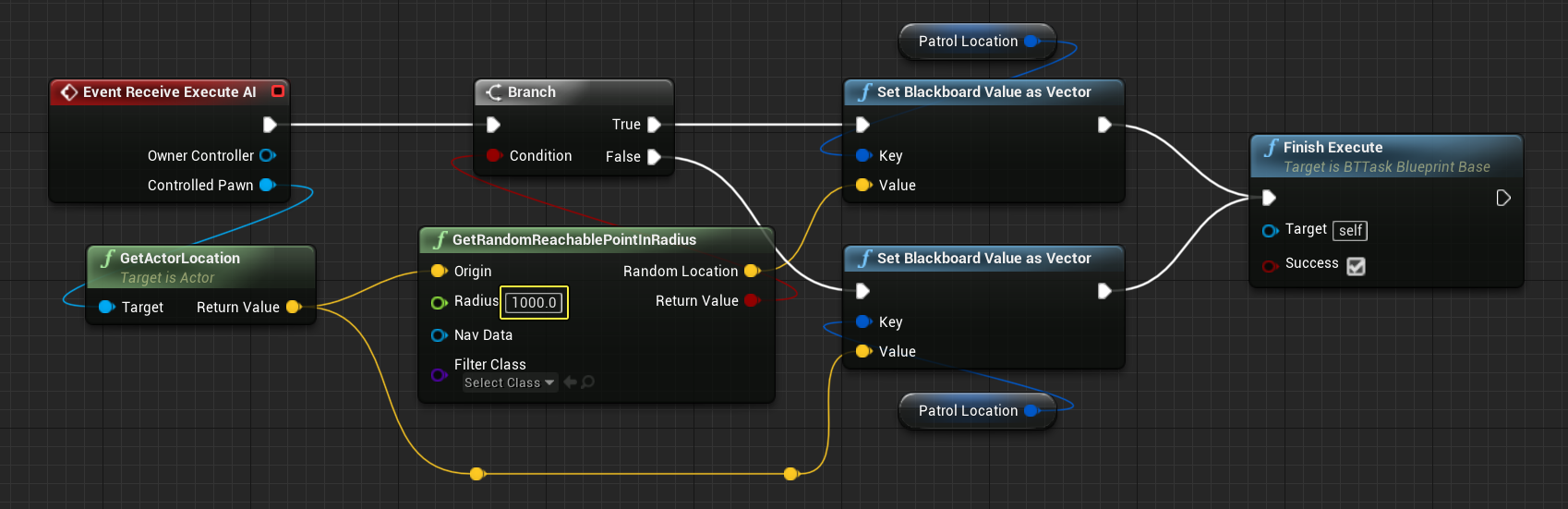This screenshot has width=1568, height=509.
Task: Open the Filter Class Select Class dropdown
Action: (x=510, y=382)
